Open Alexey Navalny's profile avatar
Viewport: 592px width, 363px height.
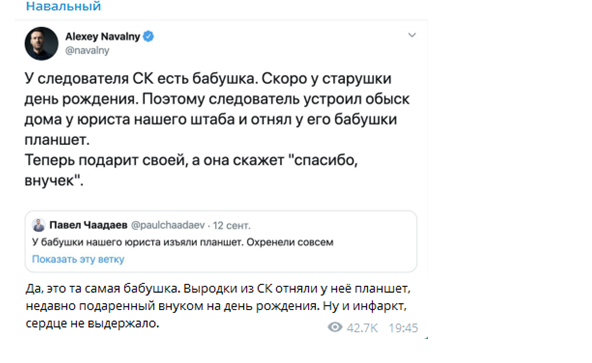point(42,43)
